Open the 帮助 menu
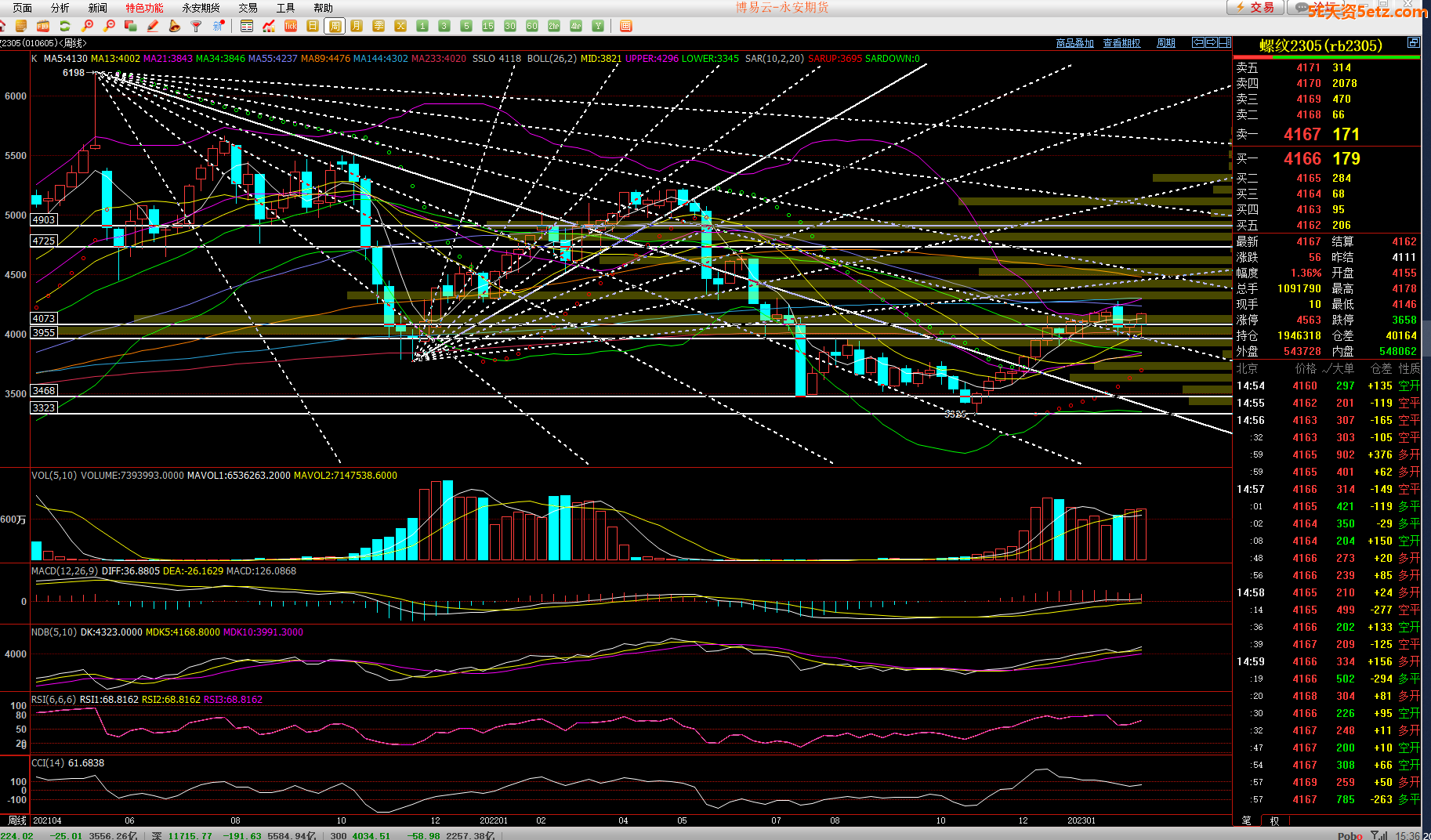 click(324, 8)
